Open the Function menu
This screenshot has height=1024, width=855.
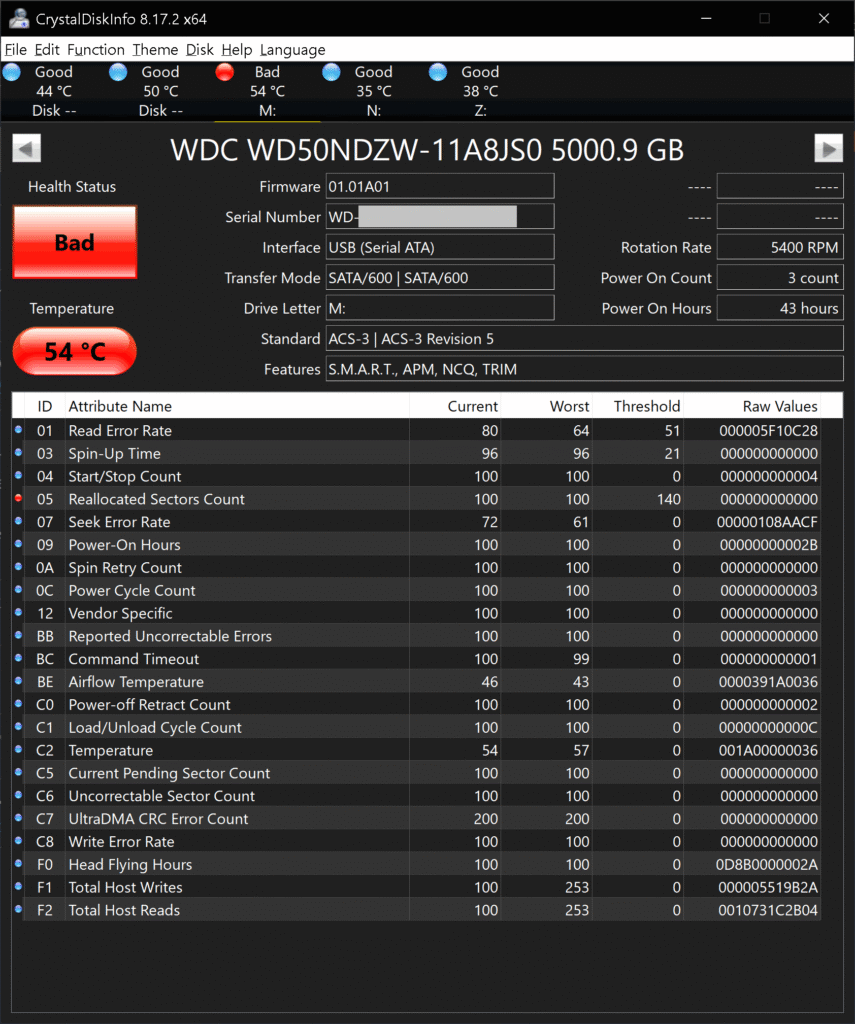[x=96, y=50]
